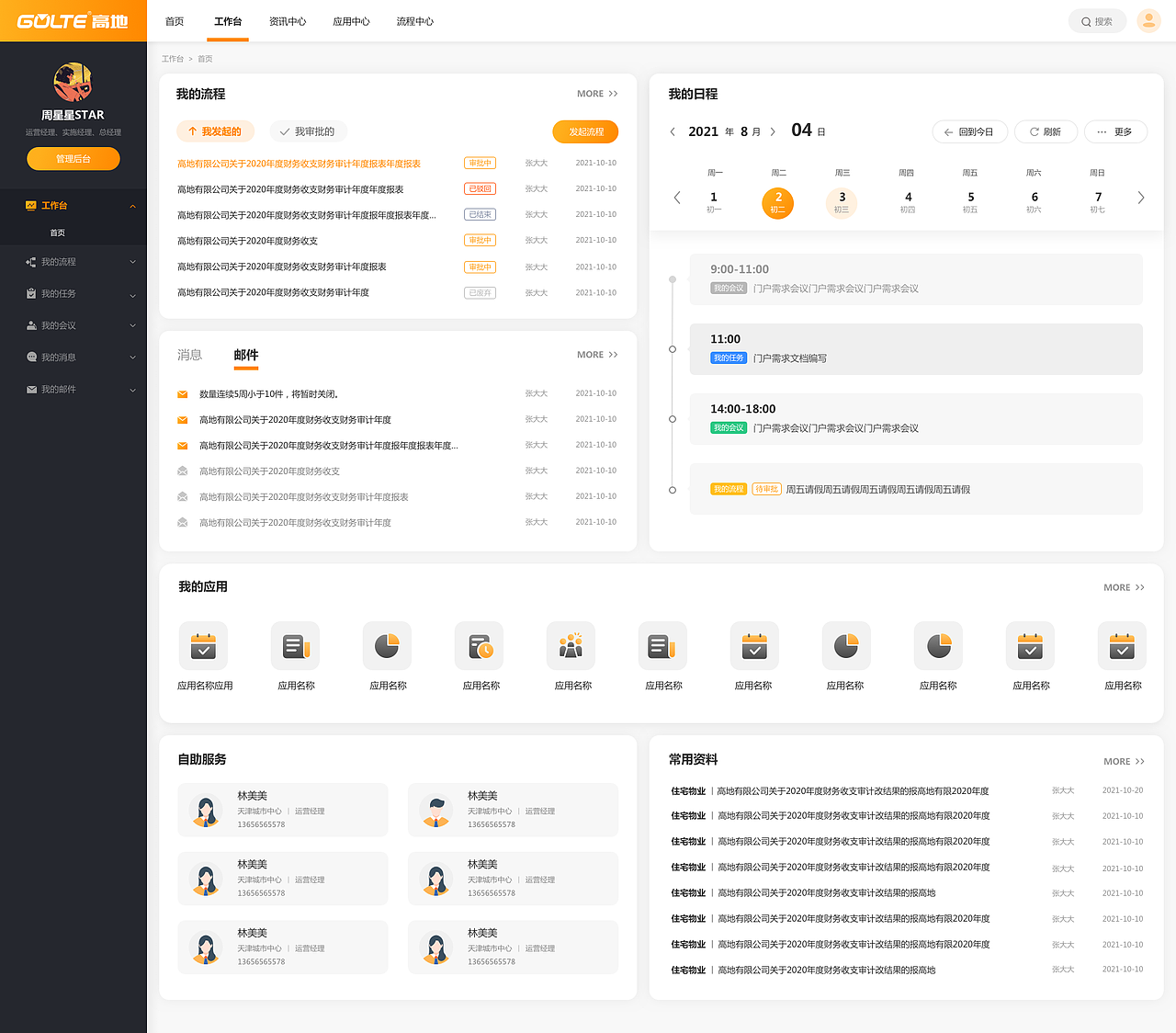Viewport: 1176px width, 1033px height.
Task: Open the 常用资料 row dated 2021-10-20
Action: pyautogui.click(x=907, y=791)
